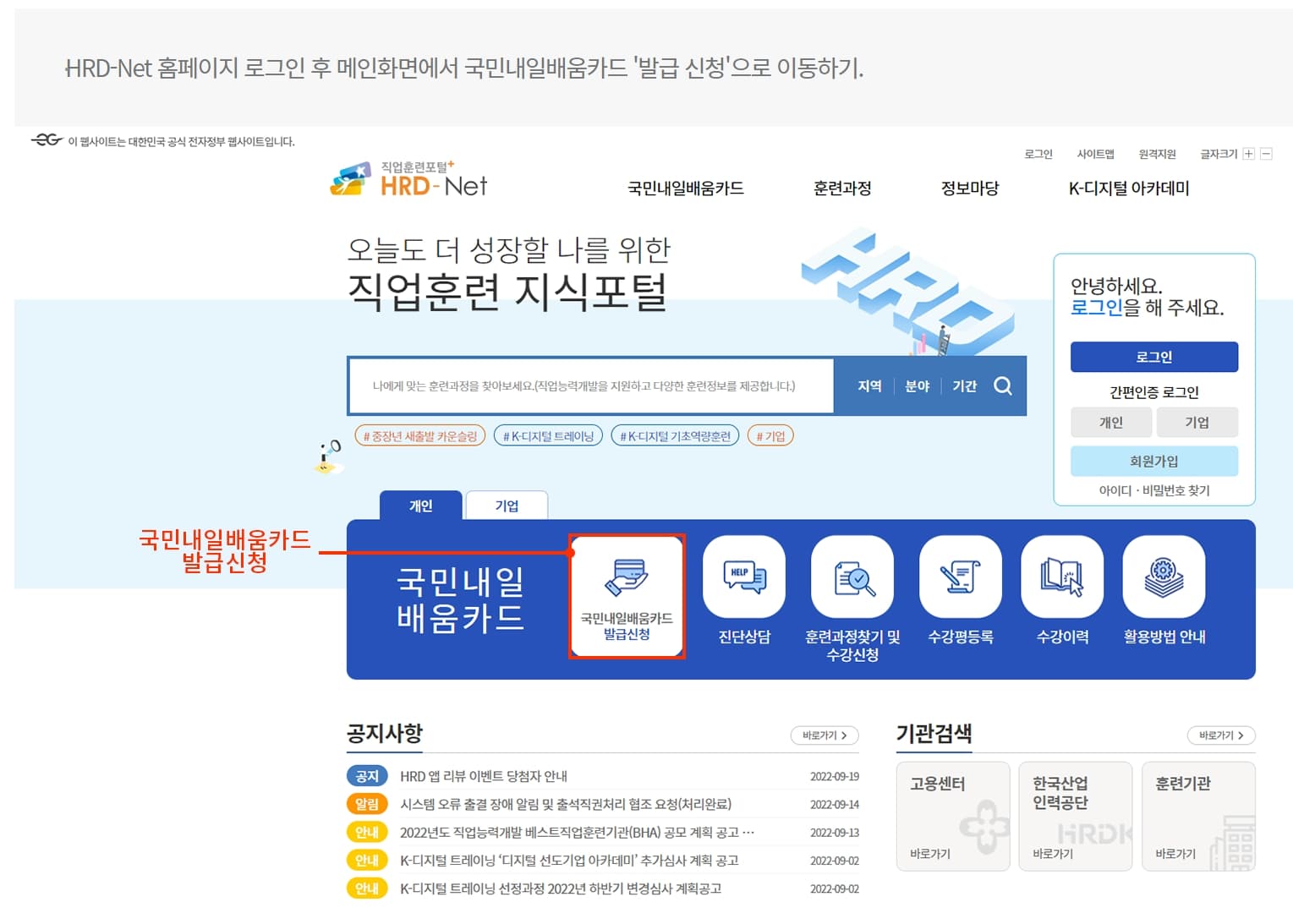
Task: Choose 개인 under 간편인증 로그인
Action: [x=1111, y=422]
